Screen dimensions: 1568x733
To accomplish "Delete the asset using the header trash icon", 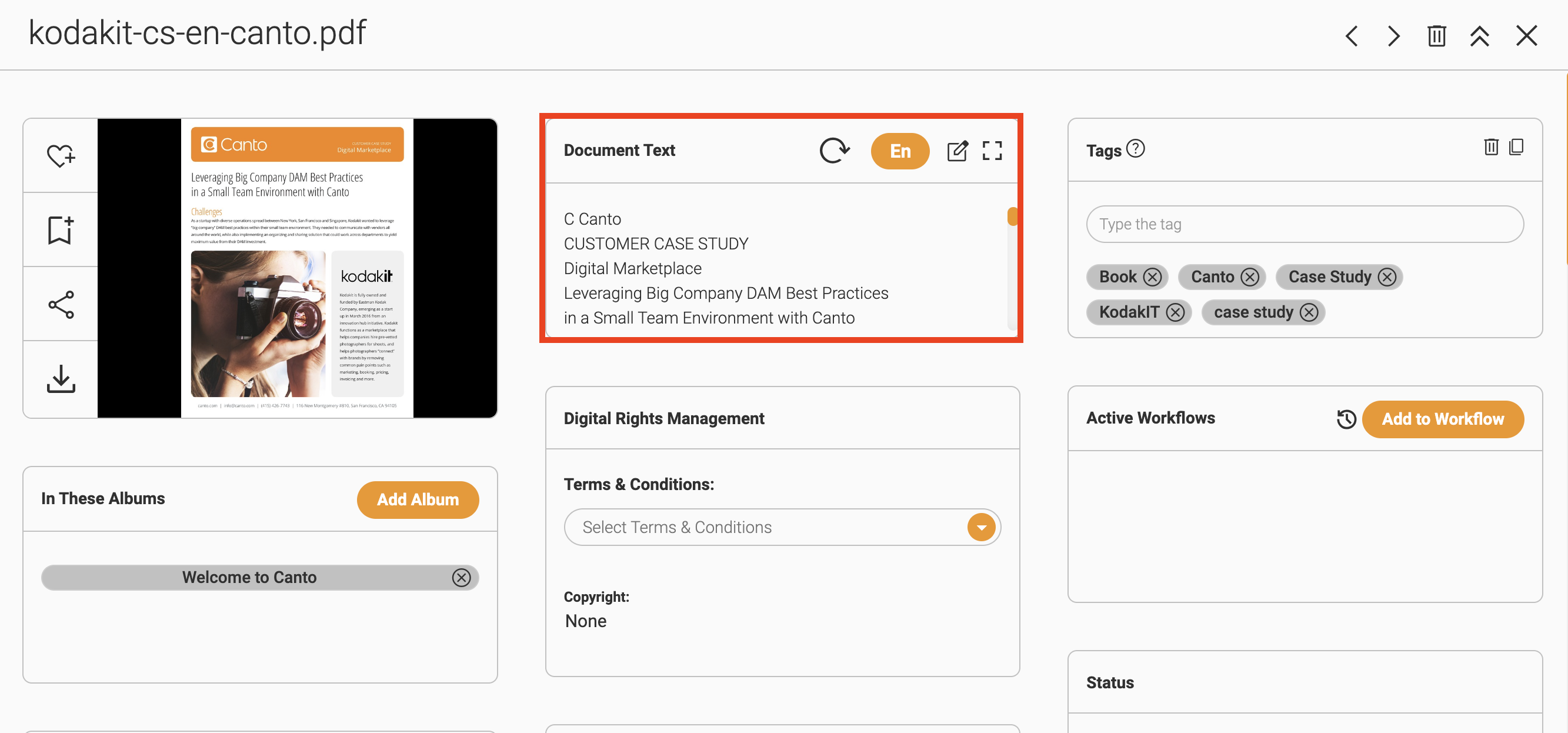I will pos(1436,36).
